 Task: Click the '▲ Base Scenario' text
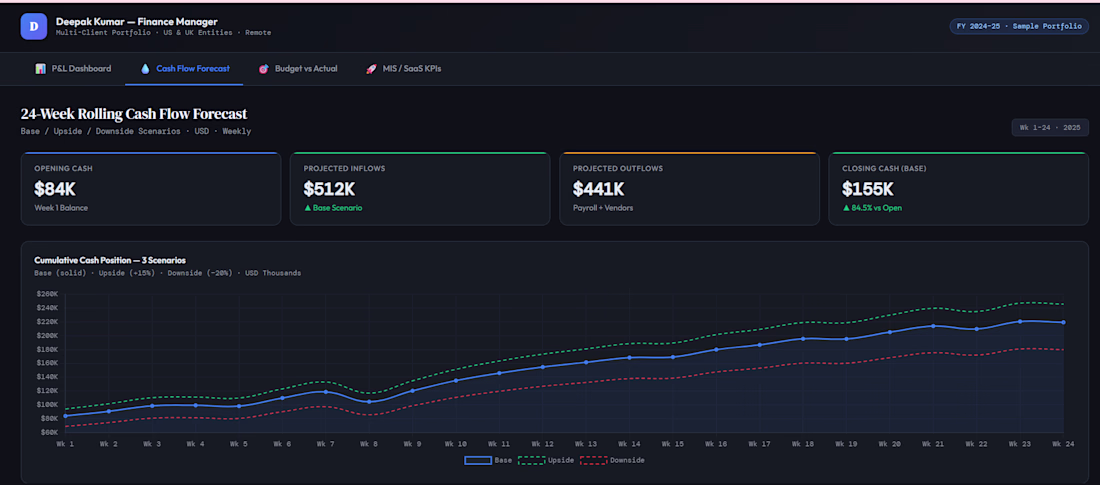pos(333,208)
